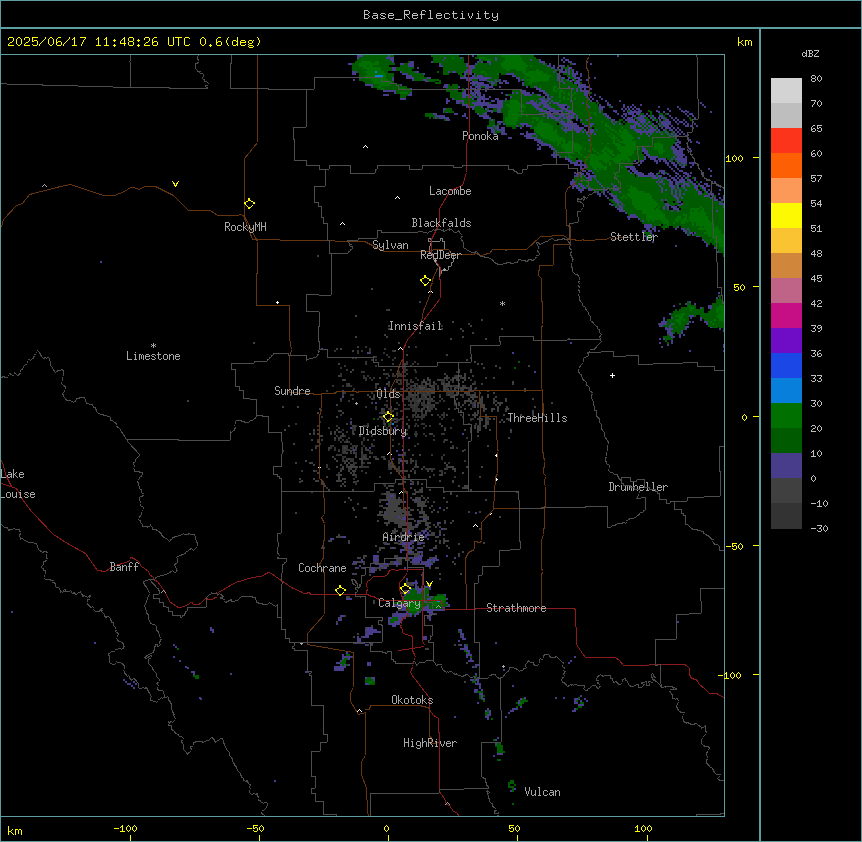Click the dBZ legend heading
The height and width of the screenshot is (842, 862).
point(810,53)
